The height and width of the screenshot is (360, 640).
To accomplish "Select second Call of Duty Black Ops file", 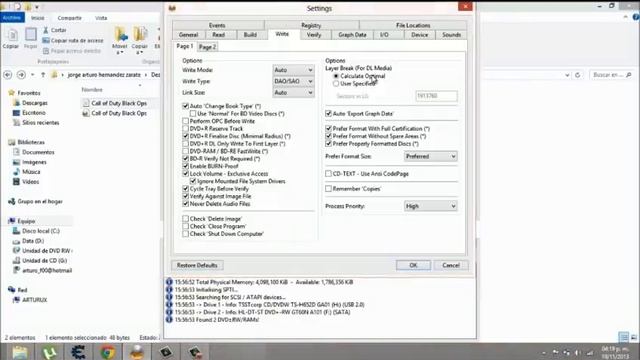I will click(x=119, y=113).
